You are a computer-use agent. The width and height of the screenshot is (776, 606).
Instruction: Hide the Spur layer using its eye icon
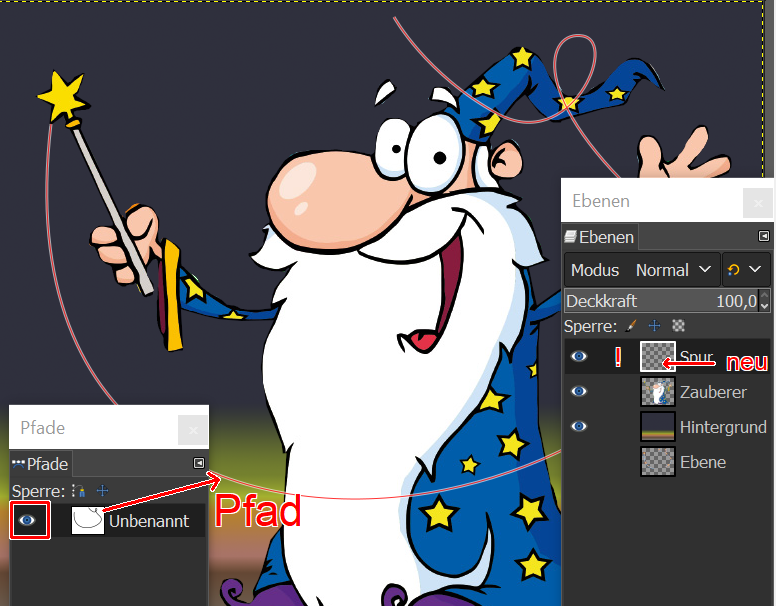coord(579,356)
